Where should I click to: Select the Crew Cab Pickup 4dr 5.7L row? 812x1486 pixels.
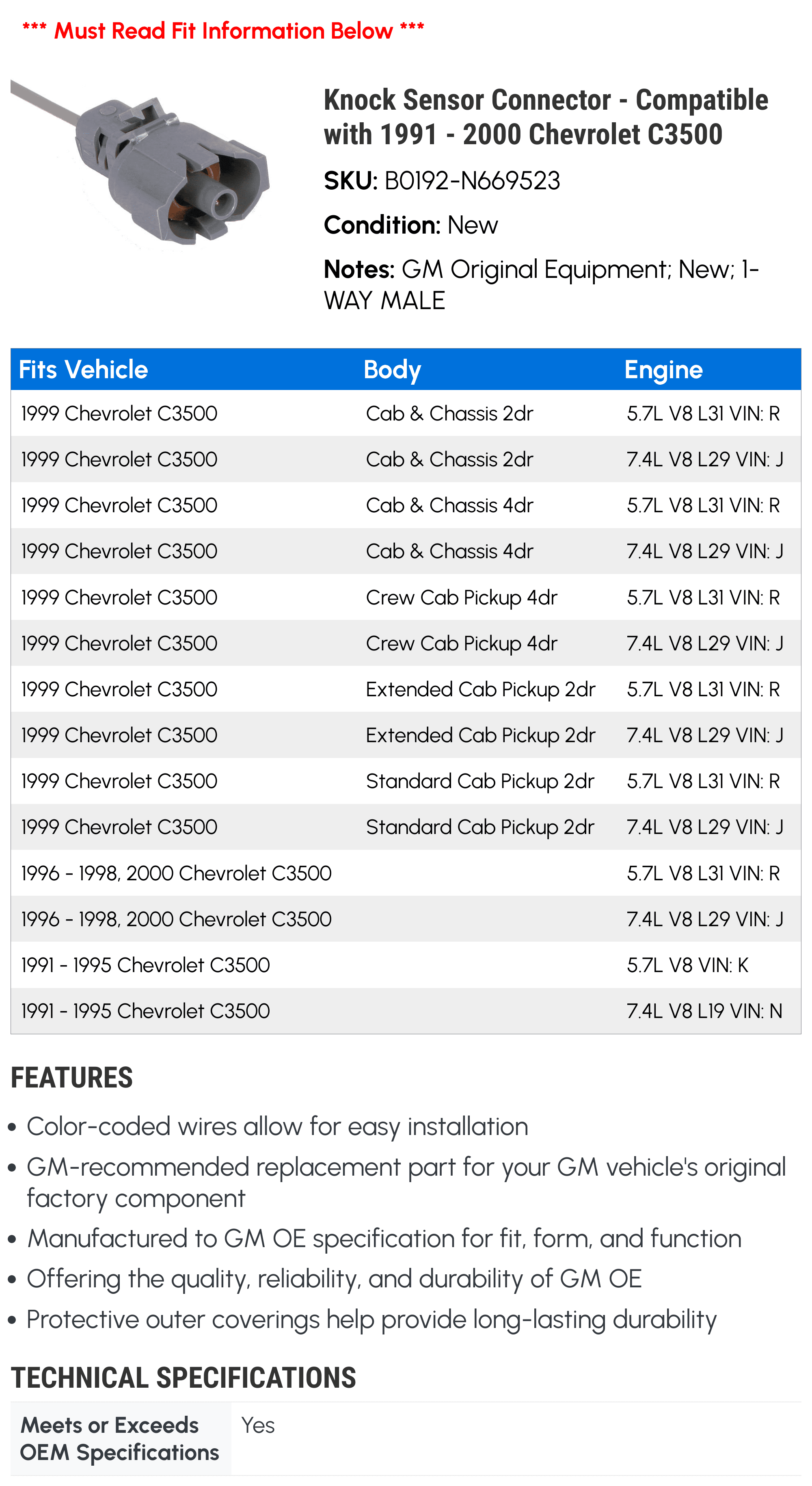pos(406,597)
